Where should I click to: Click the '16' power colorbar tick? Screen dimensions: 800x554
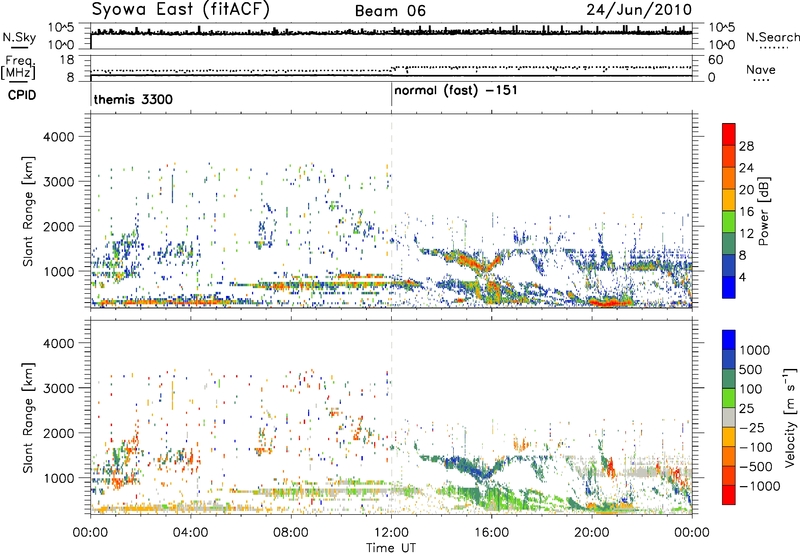point(746,212)
